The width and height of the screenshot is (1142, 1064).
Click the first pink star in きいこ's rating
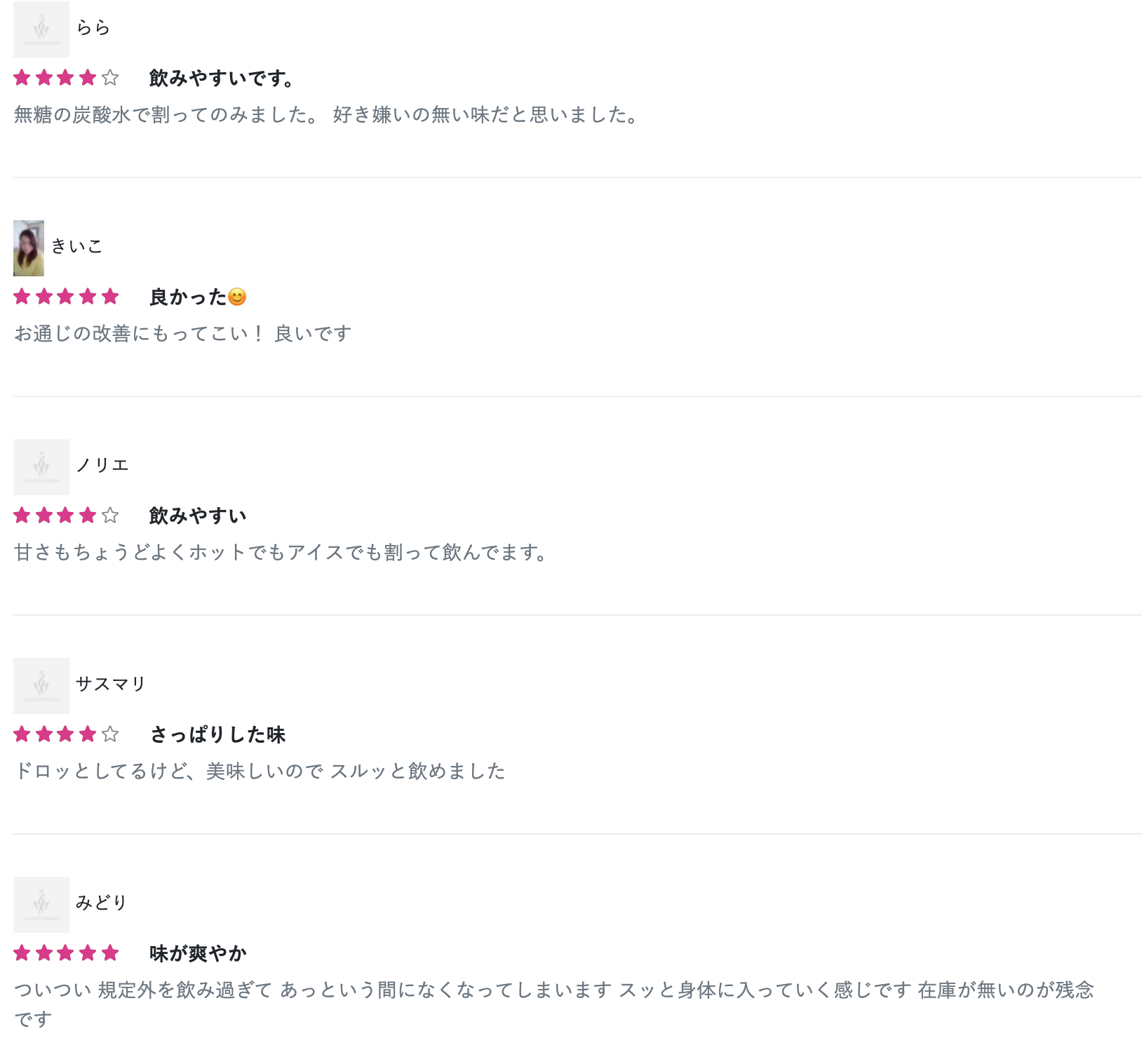coord(22,296)
